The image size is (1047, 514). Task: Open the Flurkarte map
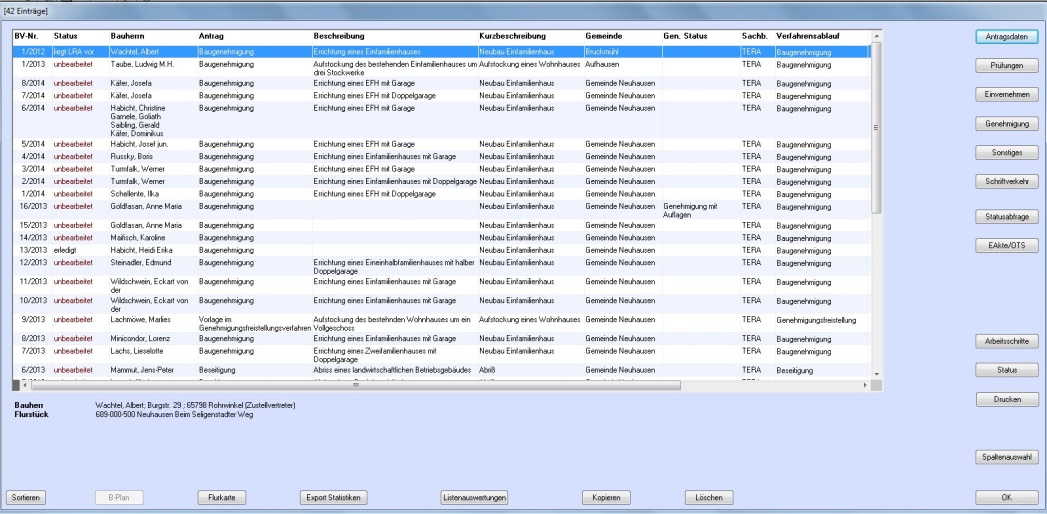click(223, 497)
